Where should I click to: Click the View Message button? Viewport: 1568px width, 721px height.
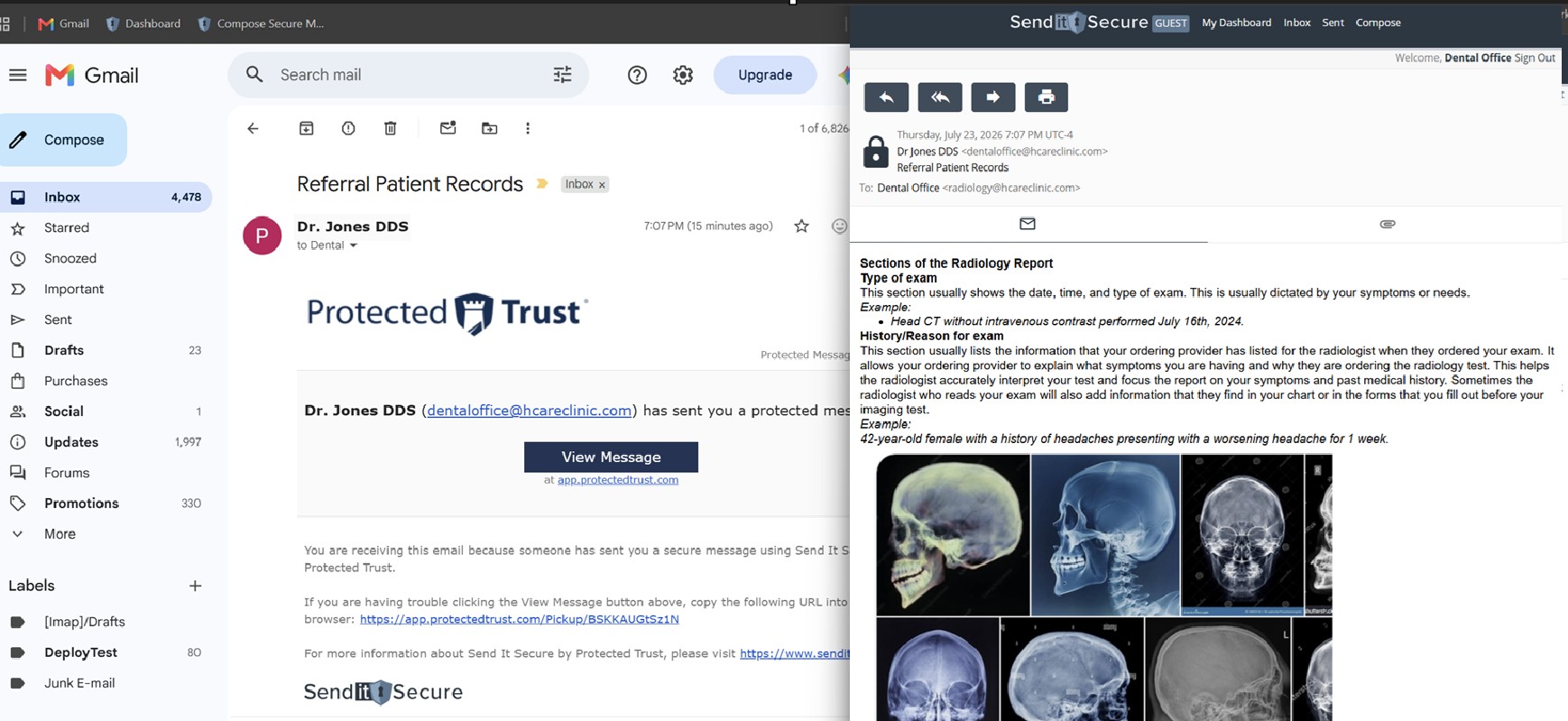(x=611, y=457)
